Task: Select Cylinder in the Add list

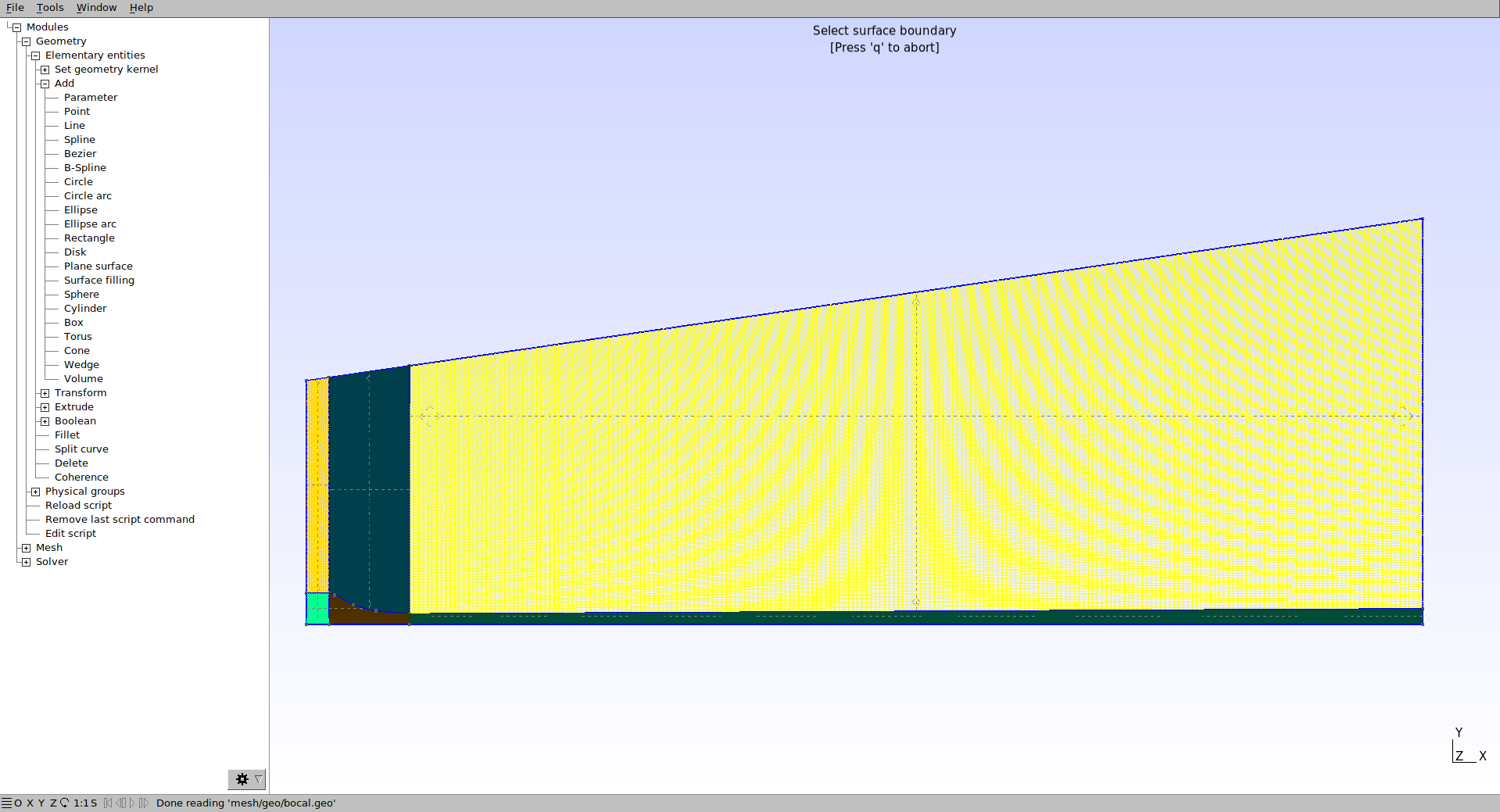Action: (x=85, y=309)
